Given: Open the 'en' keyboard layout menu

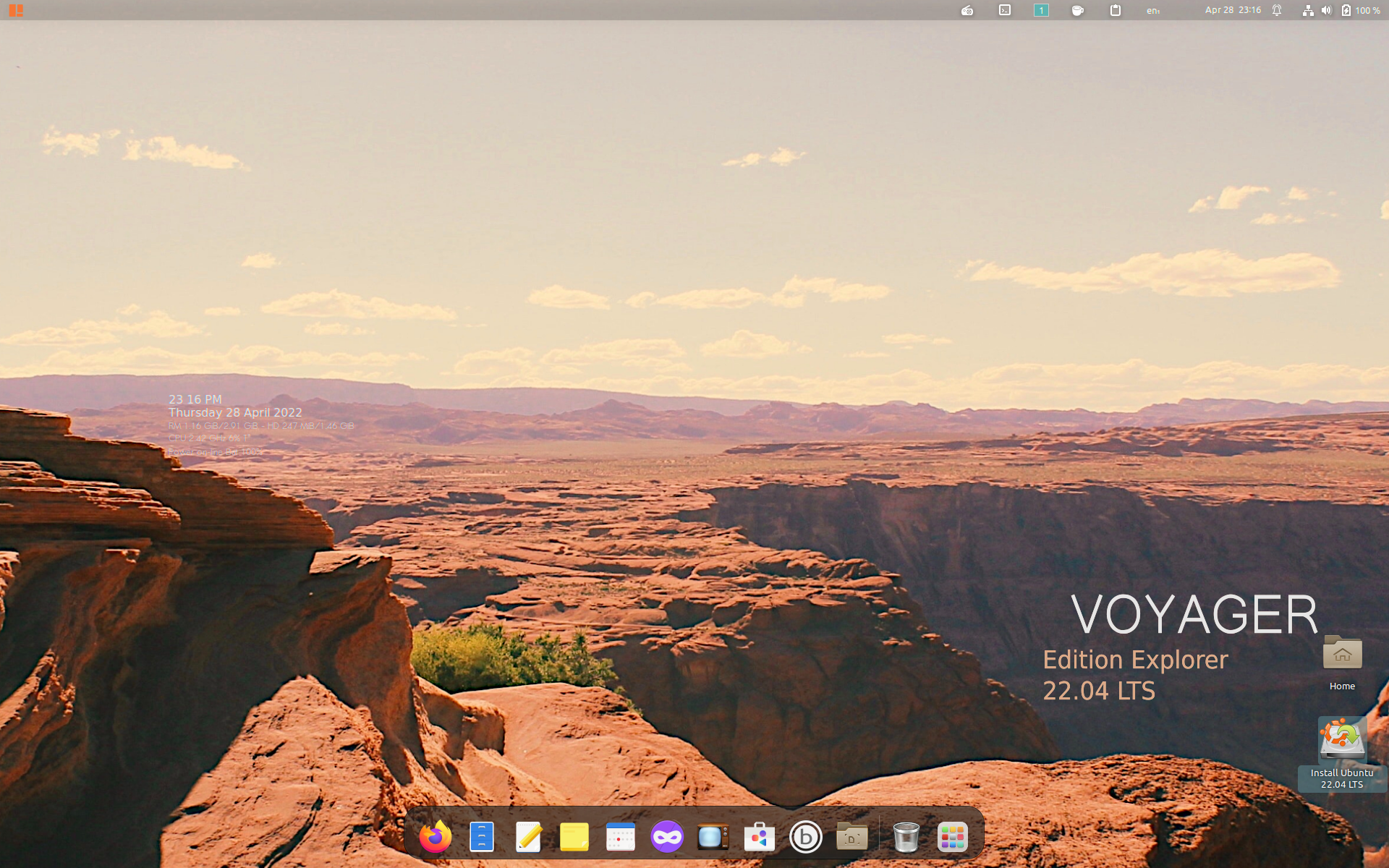Looking at the screenshot, I should (x=1153, y=10).
